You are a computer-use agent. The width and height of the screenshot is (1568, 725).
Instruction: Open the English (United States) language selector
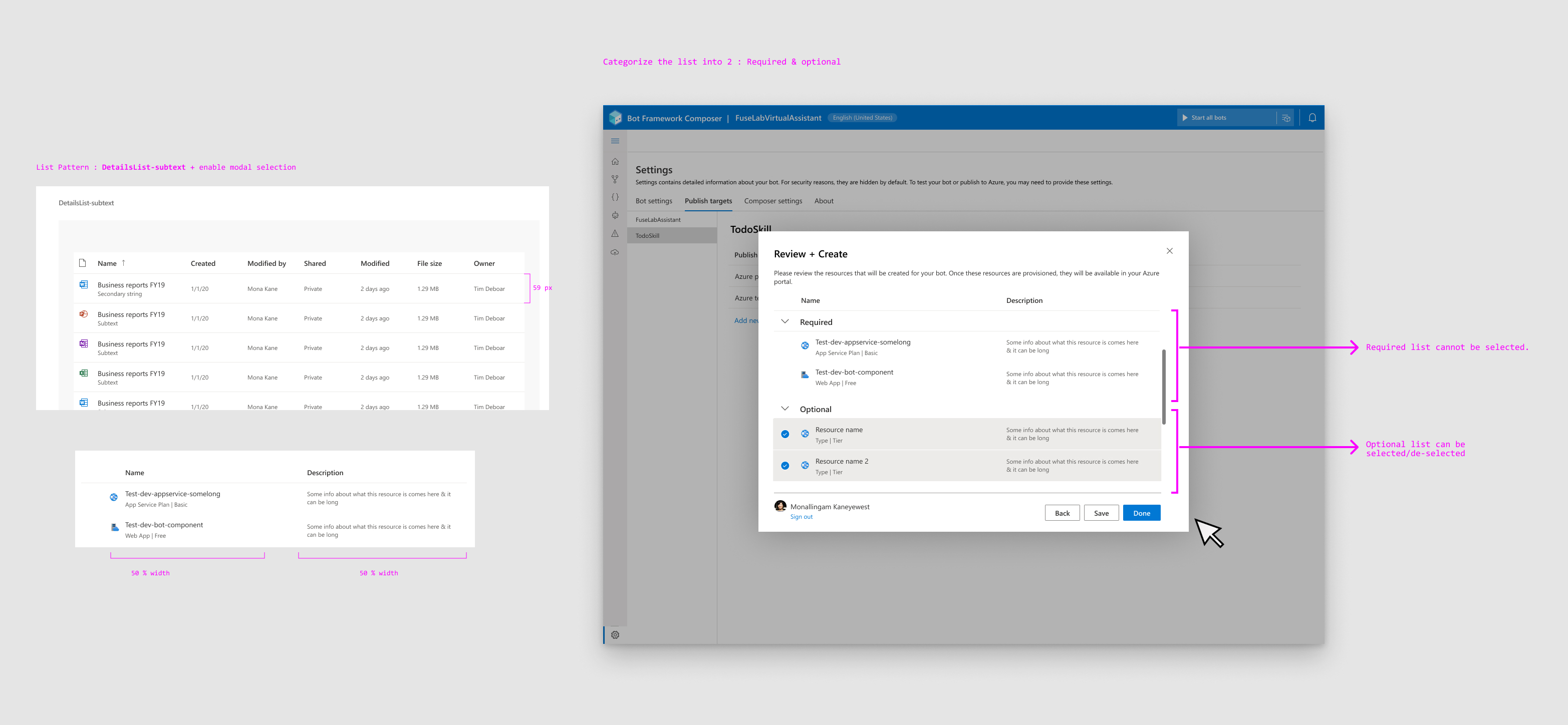[862, 117]
